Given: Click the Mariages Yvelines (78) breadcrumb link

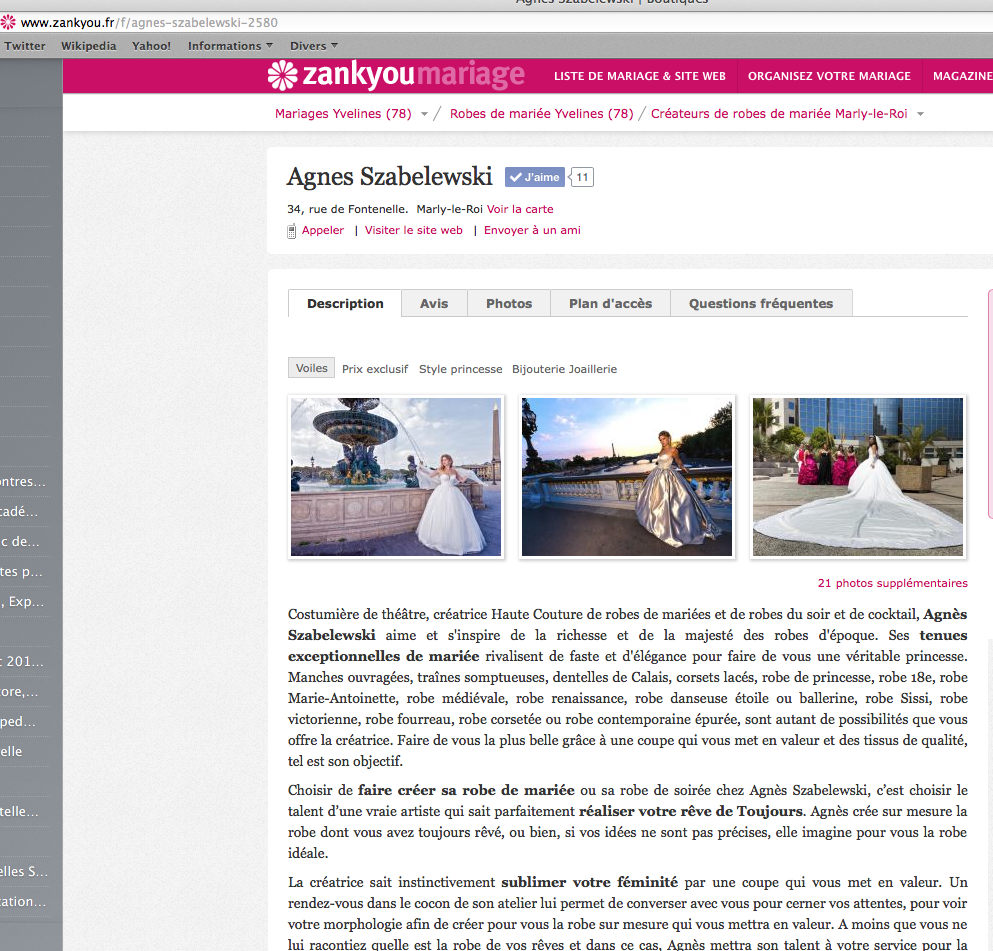Looking at the screenshot, I should click(343, 114).
